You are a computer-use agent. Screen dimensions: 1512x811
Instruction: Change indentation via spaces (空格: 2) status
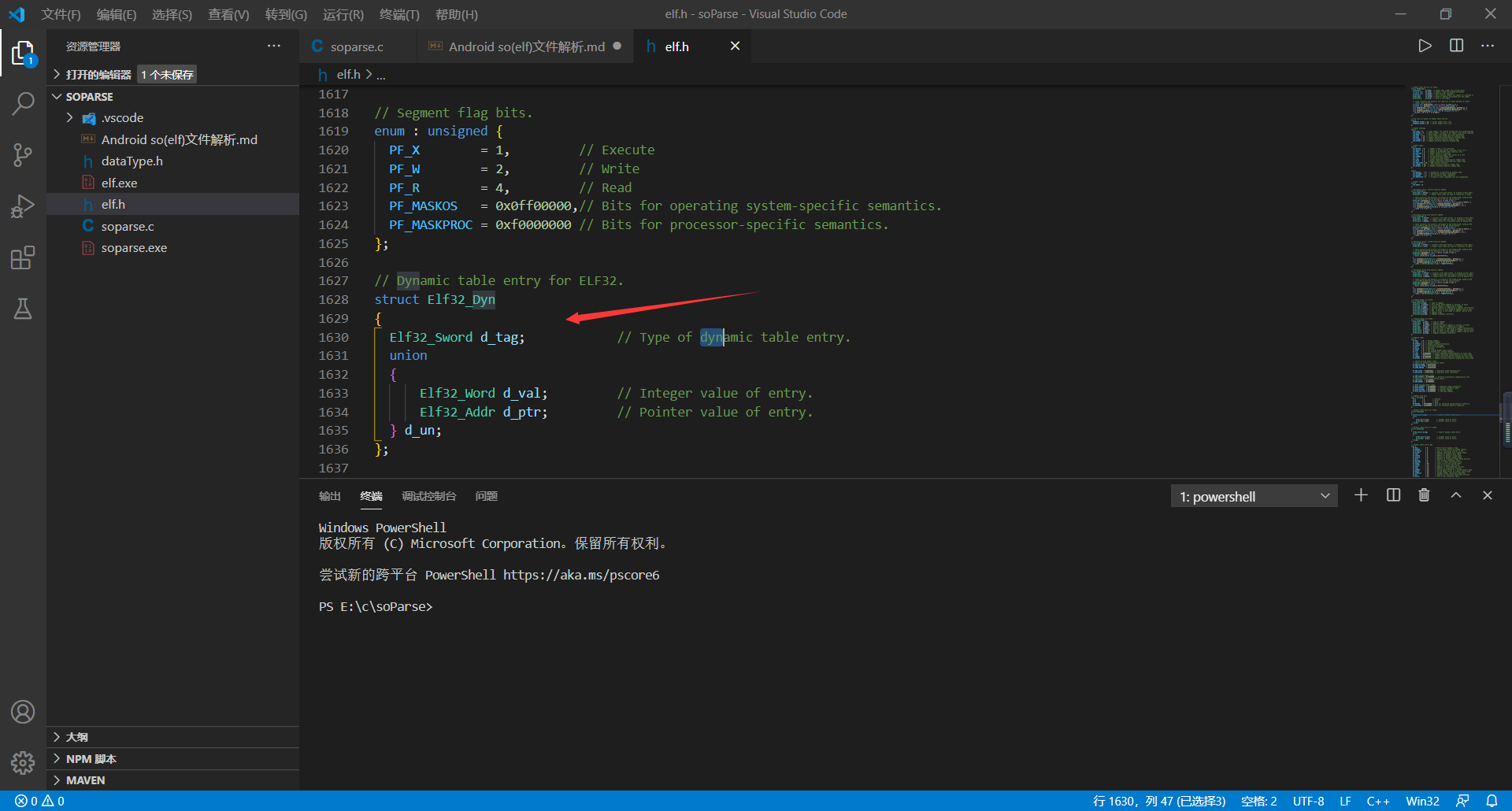point(1258,801)
